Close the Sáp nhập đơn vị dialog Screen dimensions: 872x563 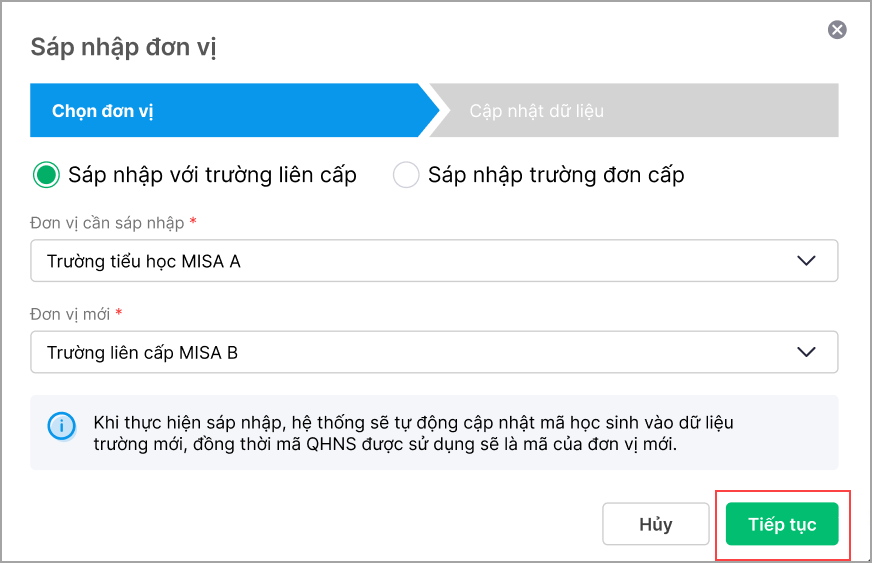tap(837, 30)
